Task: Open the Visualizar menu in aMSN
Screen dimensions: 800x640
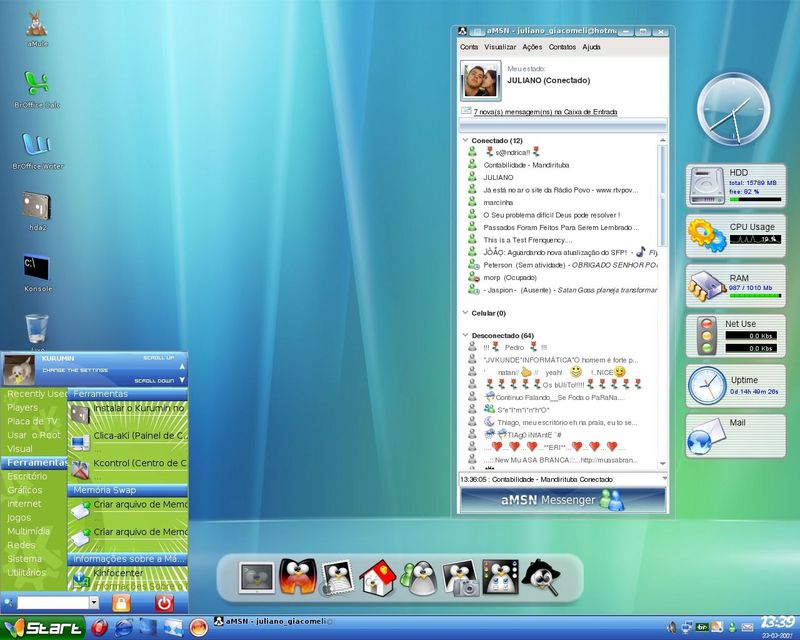Action: (500, 47)
